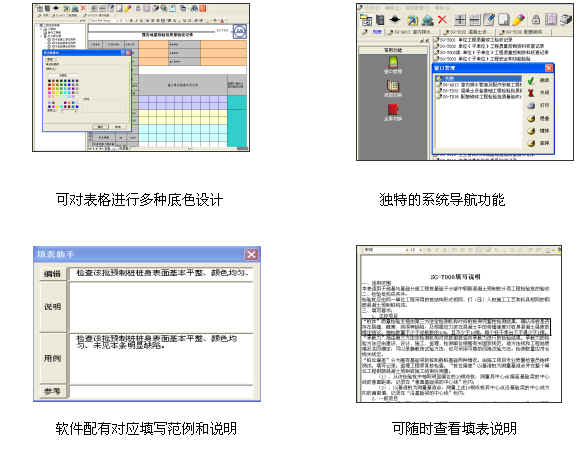
Task: Select the SG-A017 entry in window list
Action: pos(479,85)
